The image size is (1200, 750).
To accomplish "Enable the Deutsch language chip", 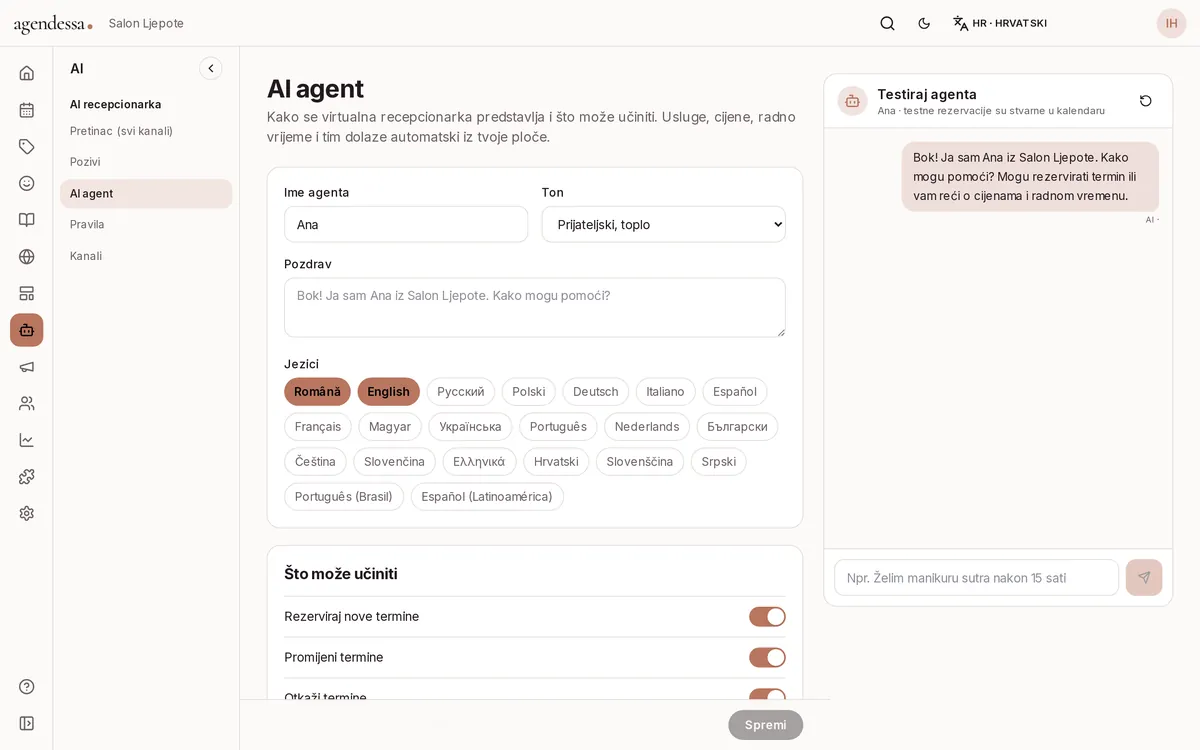I will [x=596, y=392].
